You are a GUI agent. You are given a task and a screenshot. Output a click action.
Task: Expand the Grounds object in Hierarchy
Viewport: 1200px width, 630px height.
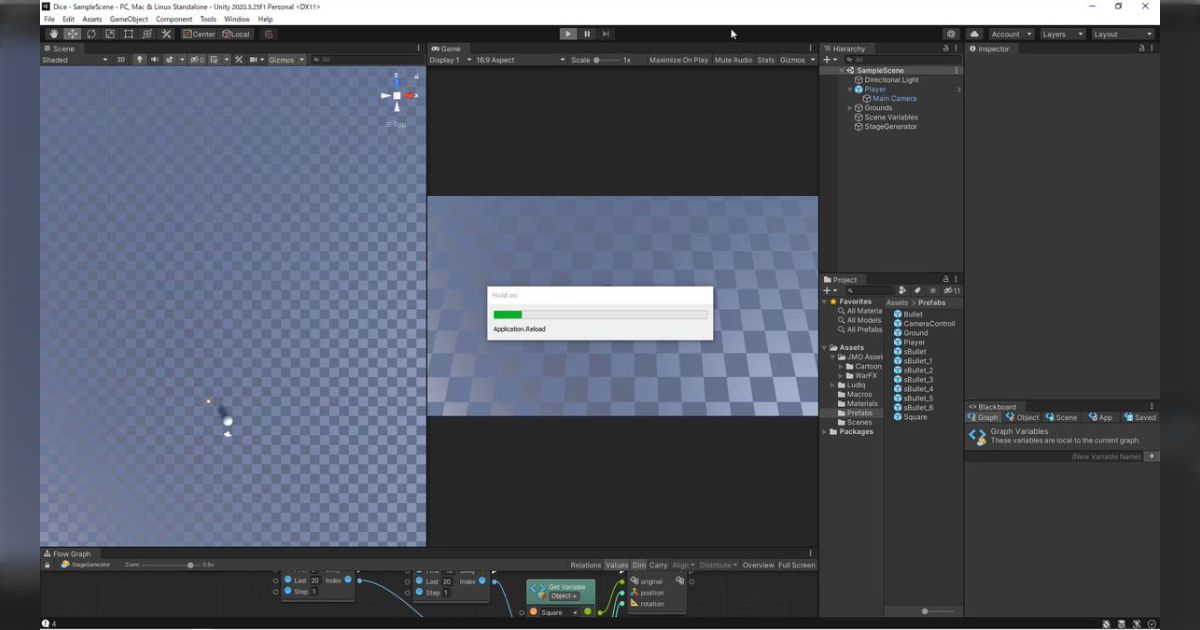pyautogui.click(x=850, y=108)
